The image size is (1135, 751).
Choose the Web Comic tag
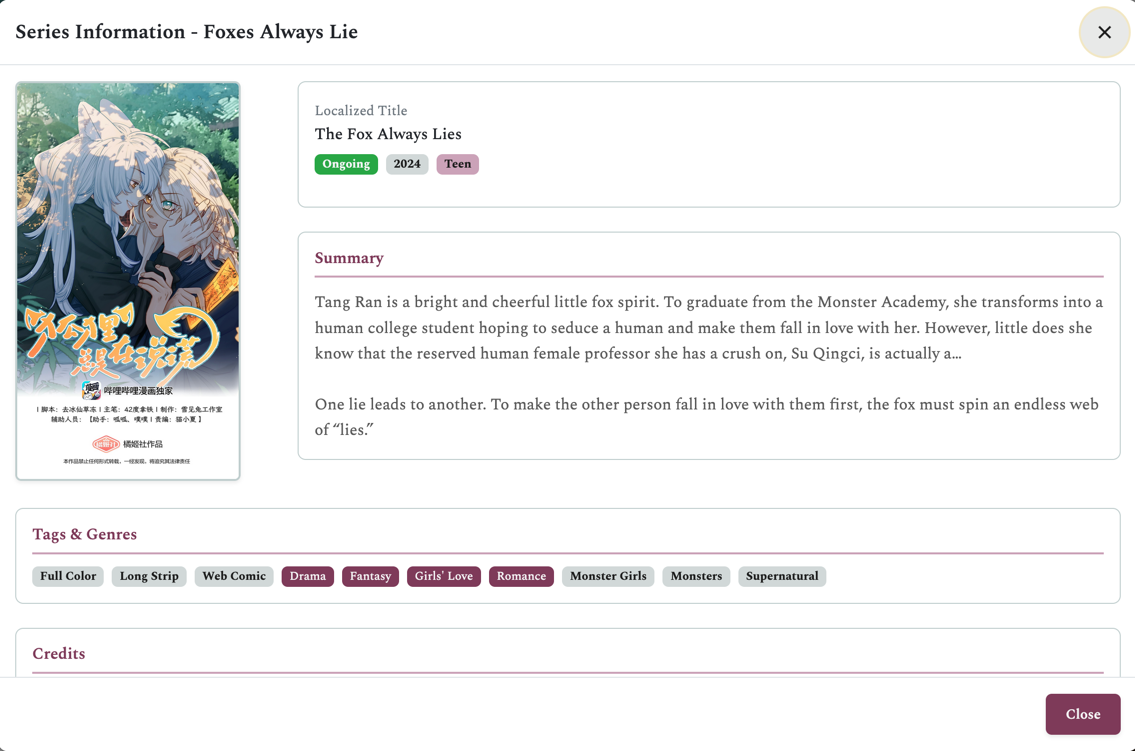coord(234,576)
